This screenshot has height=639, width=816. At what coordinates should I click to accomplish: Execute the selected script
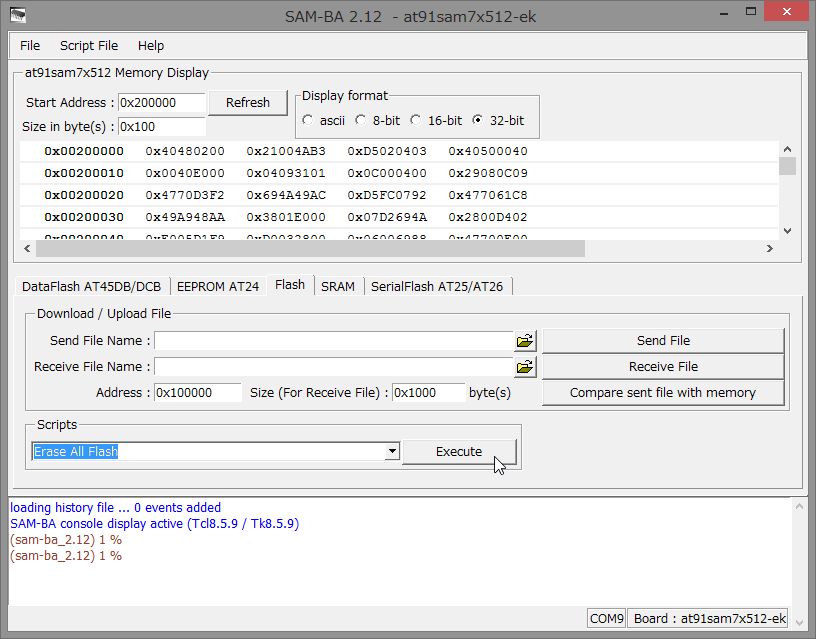click(459, 452)
